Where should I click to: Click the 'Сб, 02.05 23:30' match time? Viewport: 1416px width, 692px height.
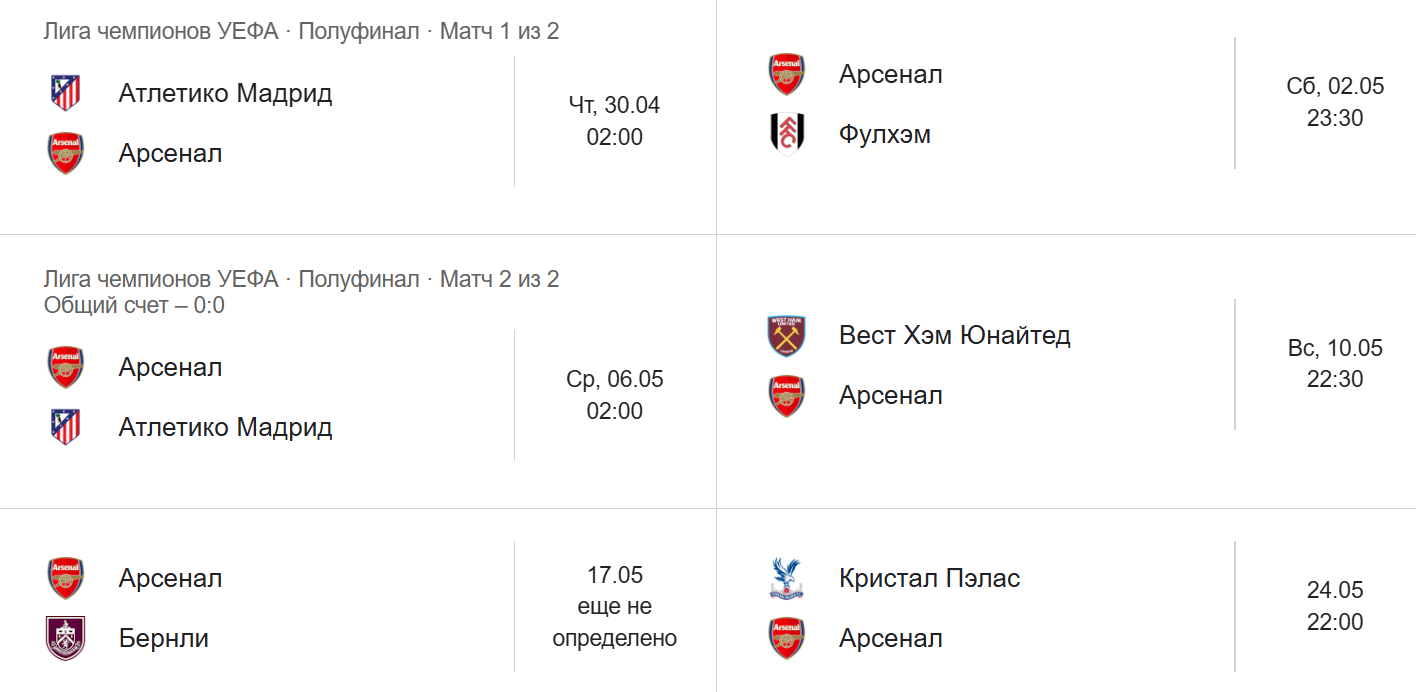coord(1335,102)
